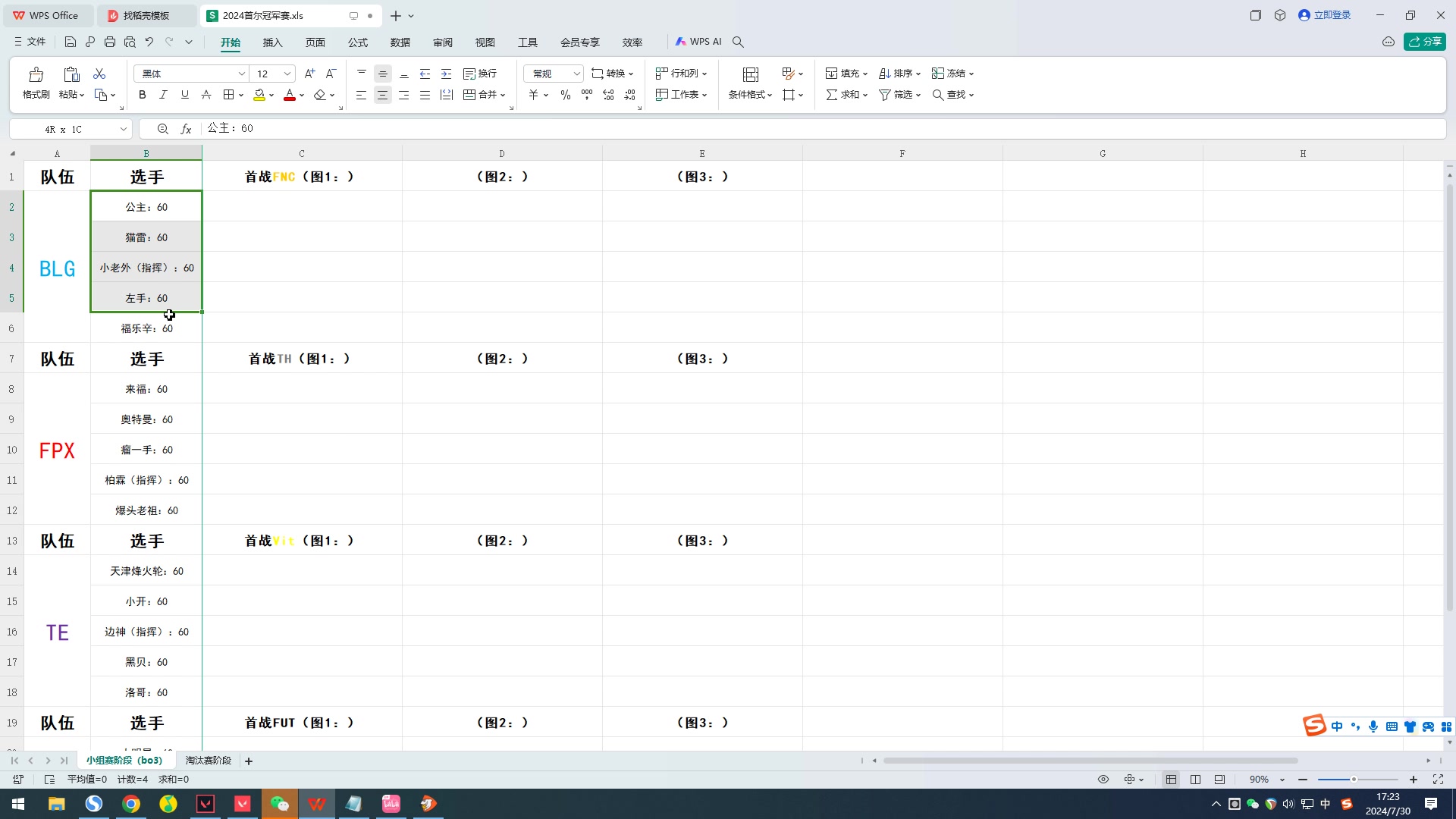Apply the red font color
Screen dimensions: 1456x819
289,95
